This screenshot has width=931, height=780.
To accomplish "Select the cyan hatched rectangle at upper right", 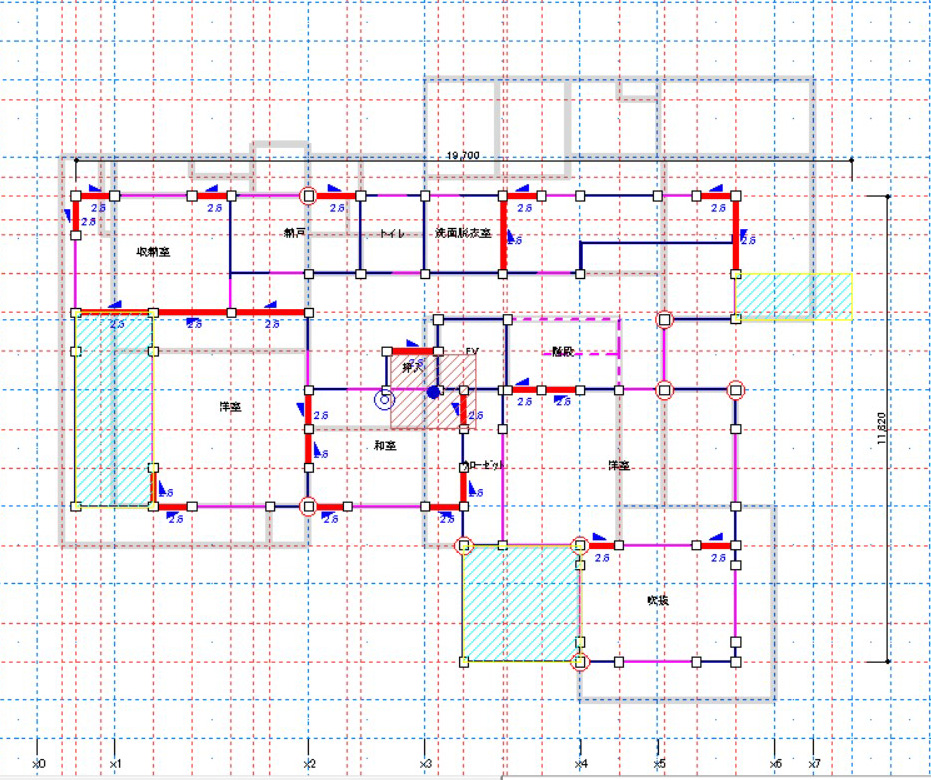I will (x=793, y=296).
